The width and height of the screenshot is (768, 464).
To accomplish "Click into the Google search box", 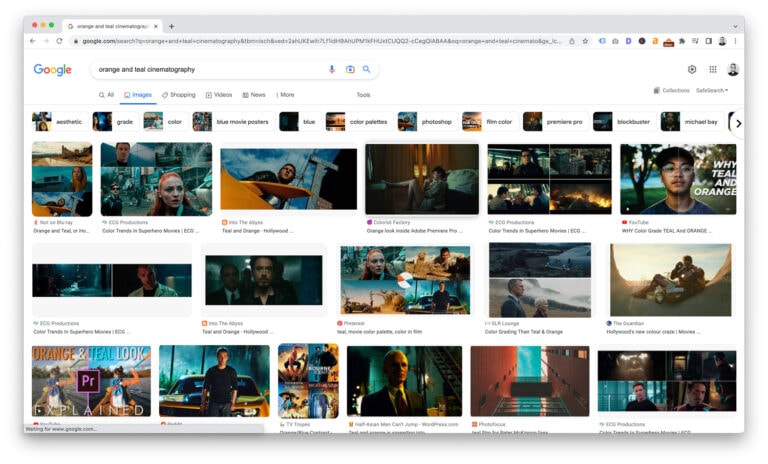I will point(205,70).
